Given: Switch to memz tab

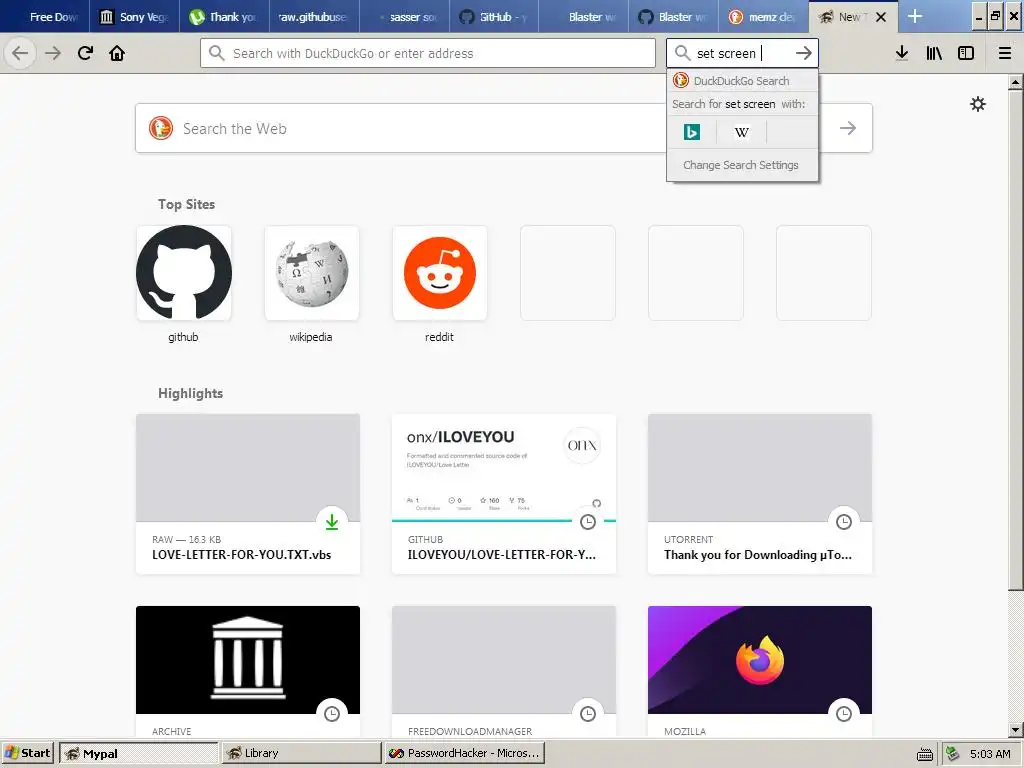Looking at the screenshot, I should [x=763, y=17].
